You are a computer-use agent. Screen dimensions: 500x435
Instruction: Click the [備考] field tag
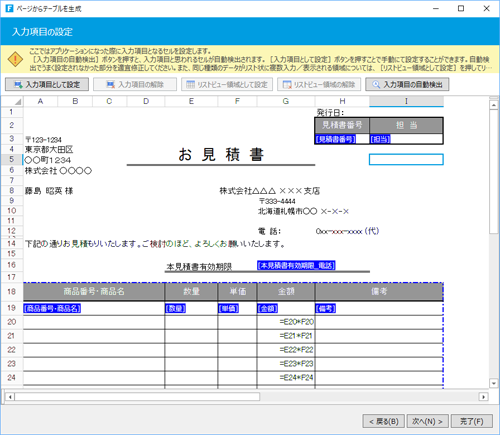tap(325, 308)
